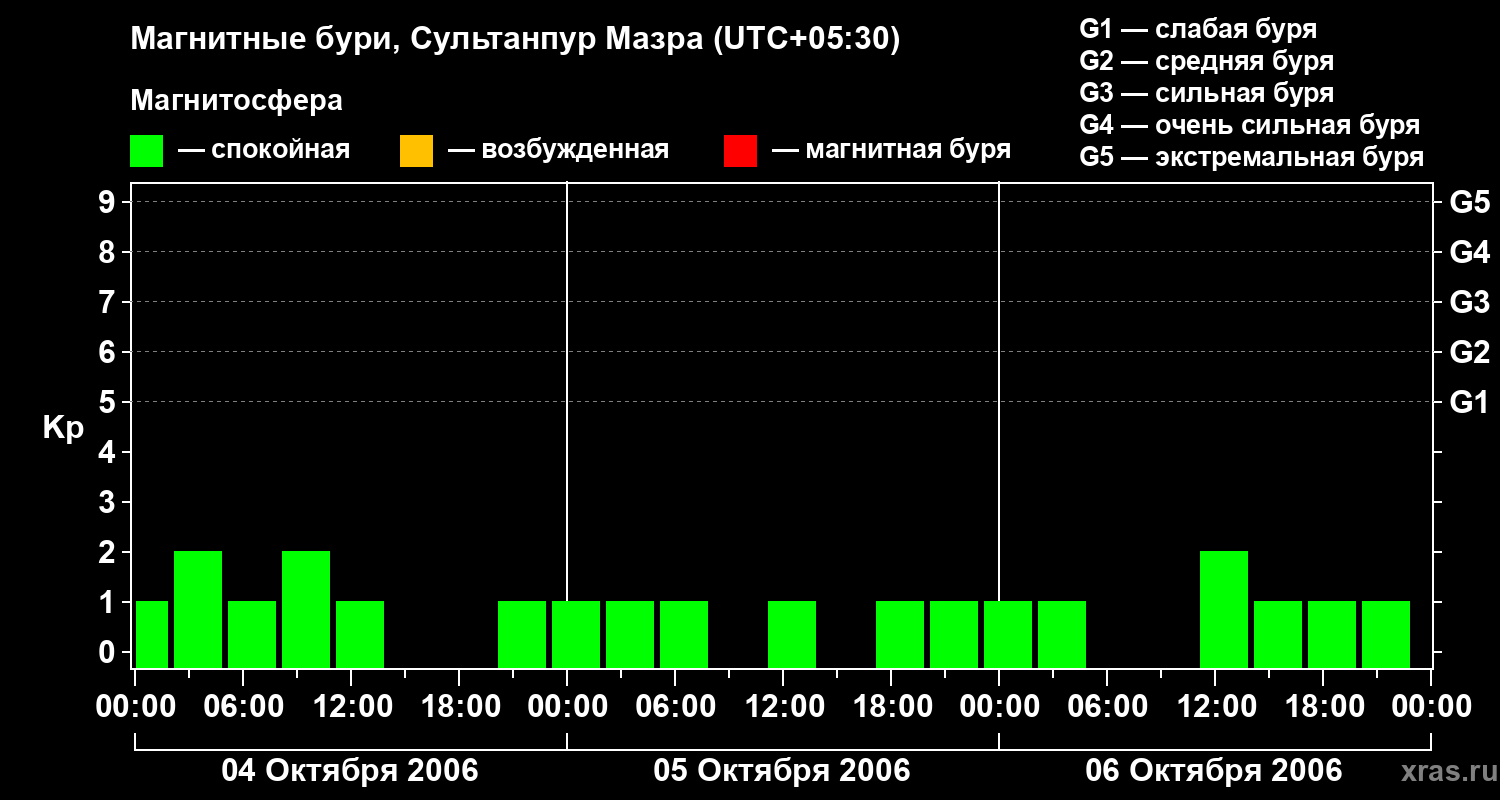Viewport: 1500px width, 800px height.
Task: Click the Kp 1 bar at 14:30–17:30, 06 Октября
Action: click(1278, 634)
